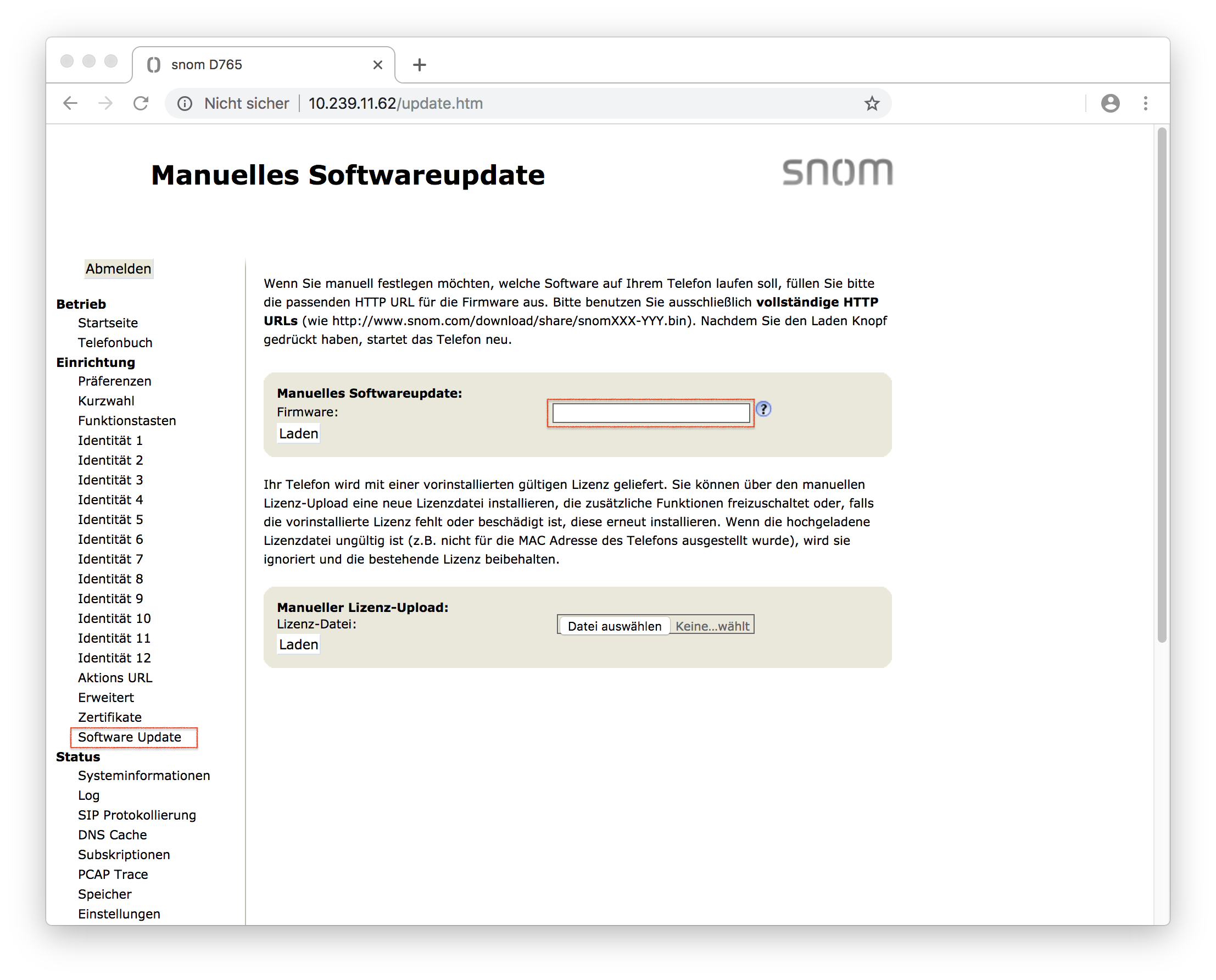This screenshot has width=1216, height=980.
Task: Click the page's vertical scrollbar
Action: [x=1161, y=384]
